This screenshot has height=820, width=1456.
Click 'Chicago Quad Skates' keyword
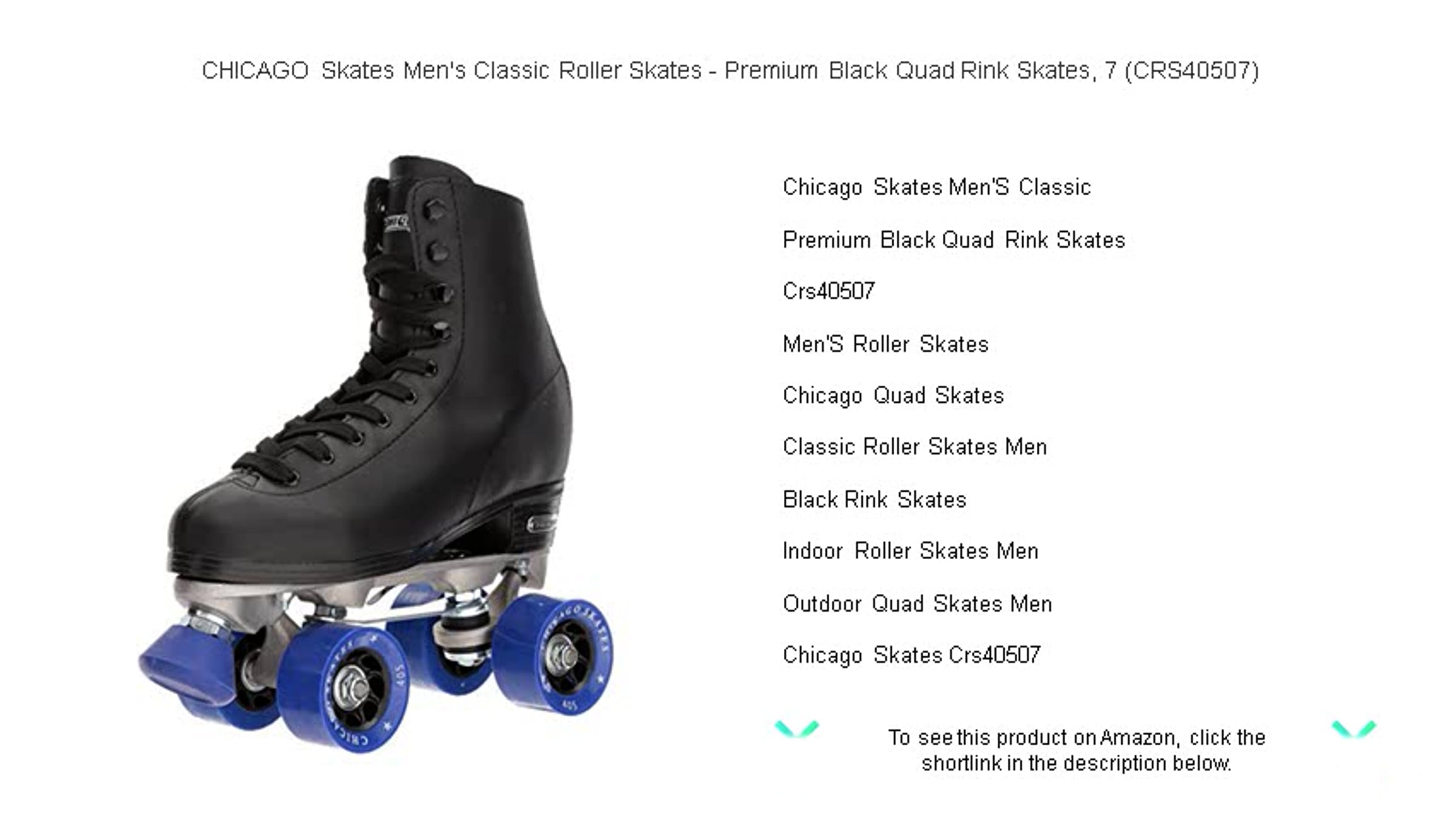pos(893,396)
